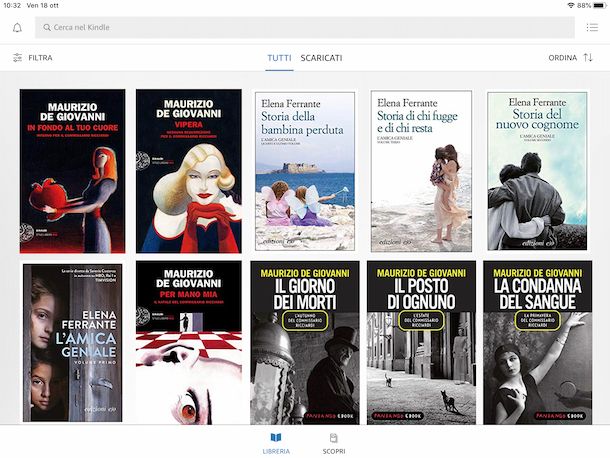Screen dimensions: 610x458
Task: Open Storia del nuovo cognome
Action: coord(537,171)
